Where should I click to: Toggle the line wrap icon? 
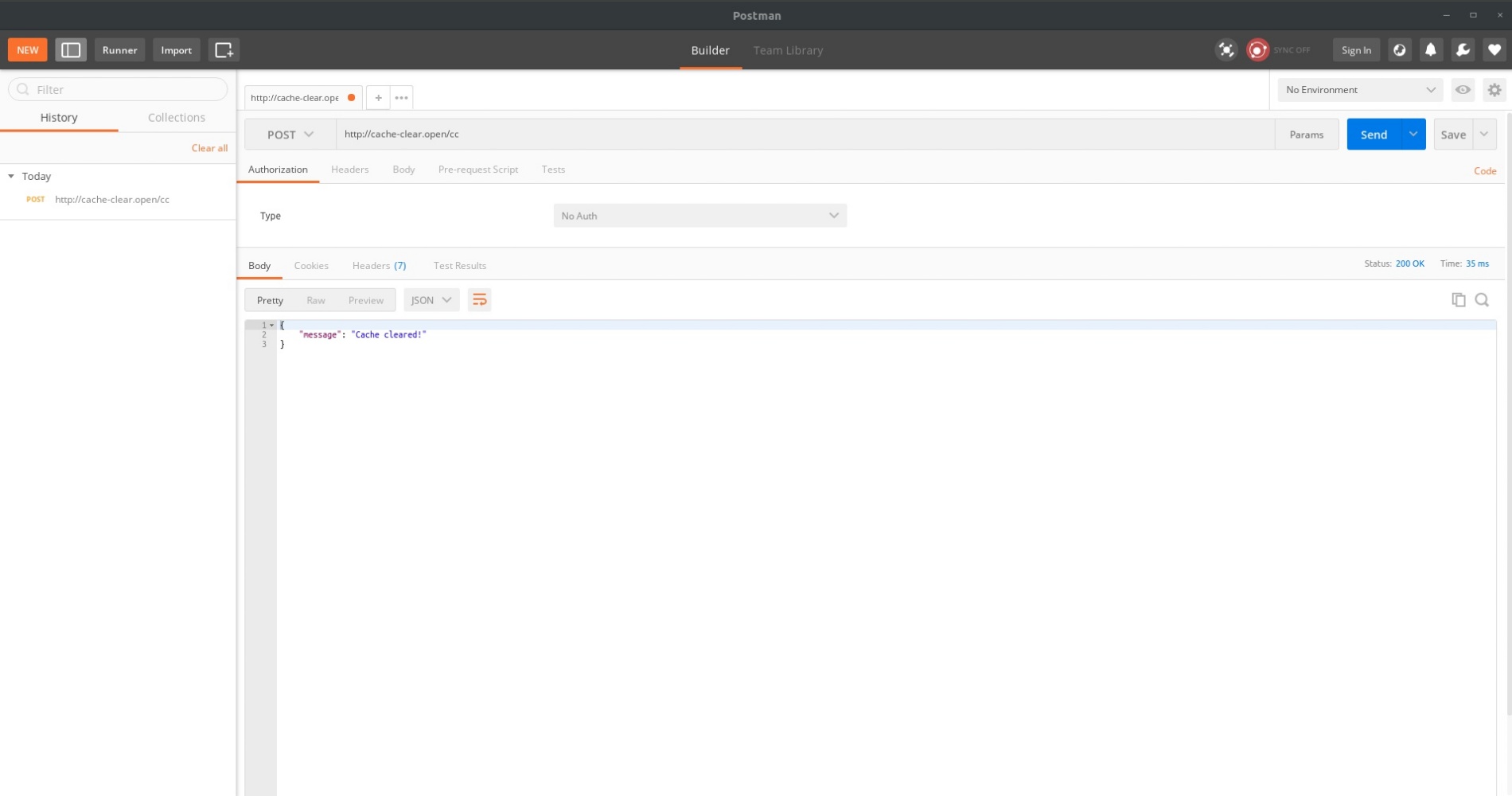tap(479, 300)
